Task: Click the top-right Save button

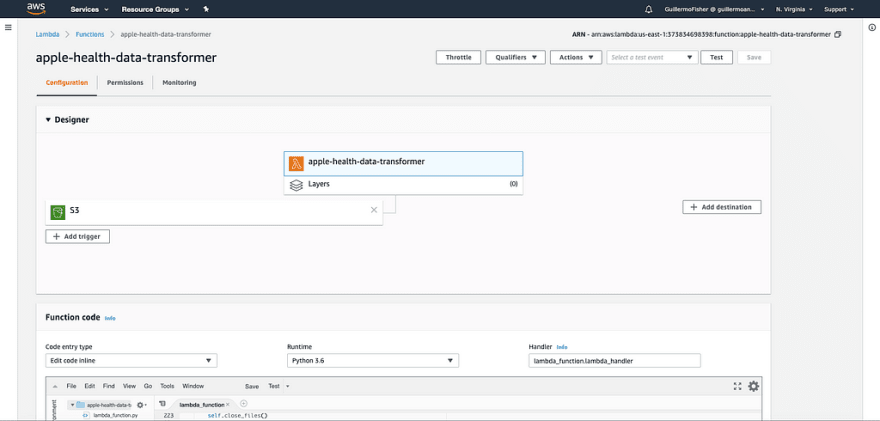Action: [754, 57]
